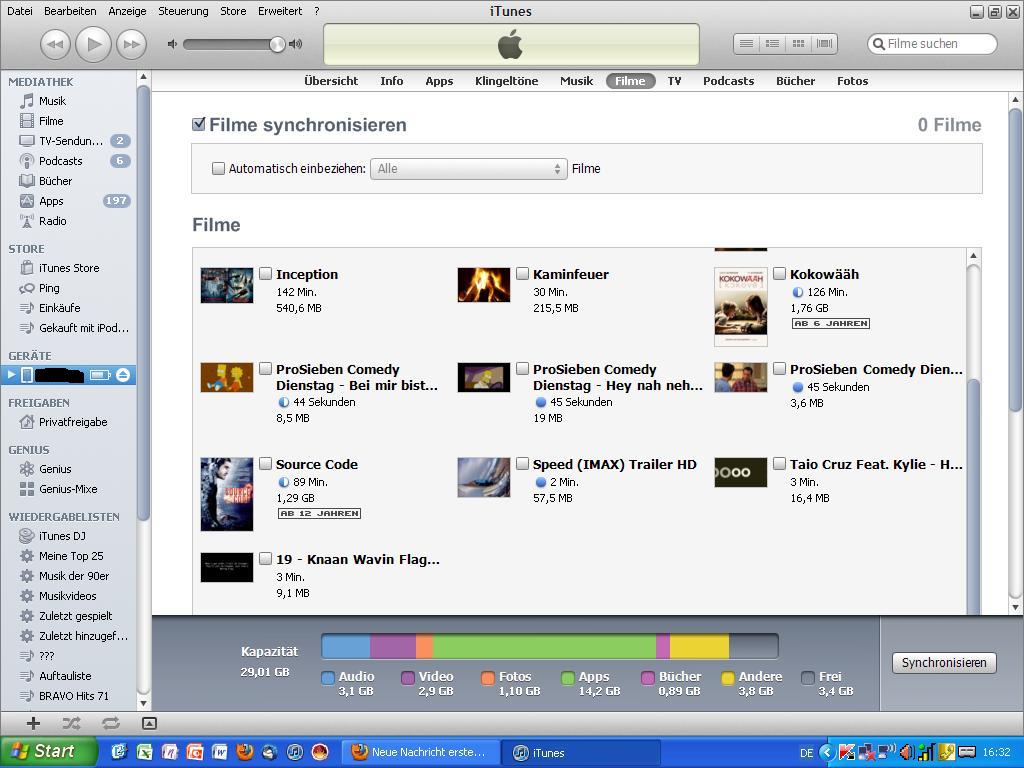Add a new playlist with the plus button
1024x768 pixels.
coord(33,723)
